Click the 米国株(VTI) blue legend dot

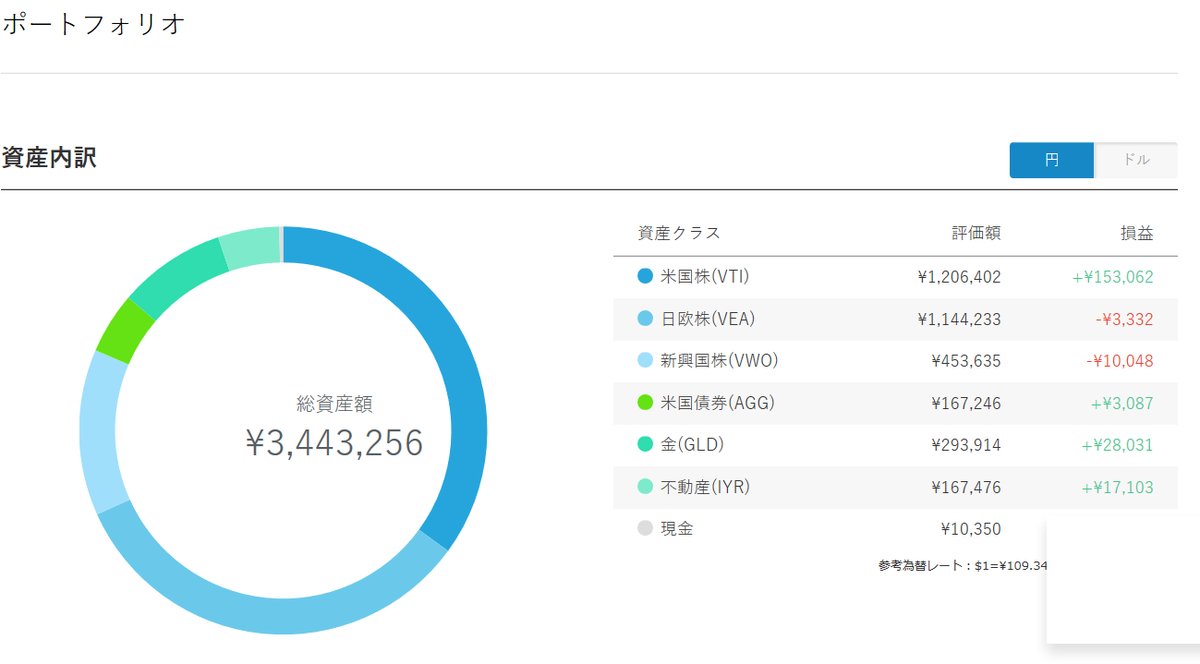[x=645, y=276]
